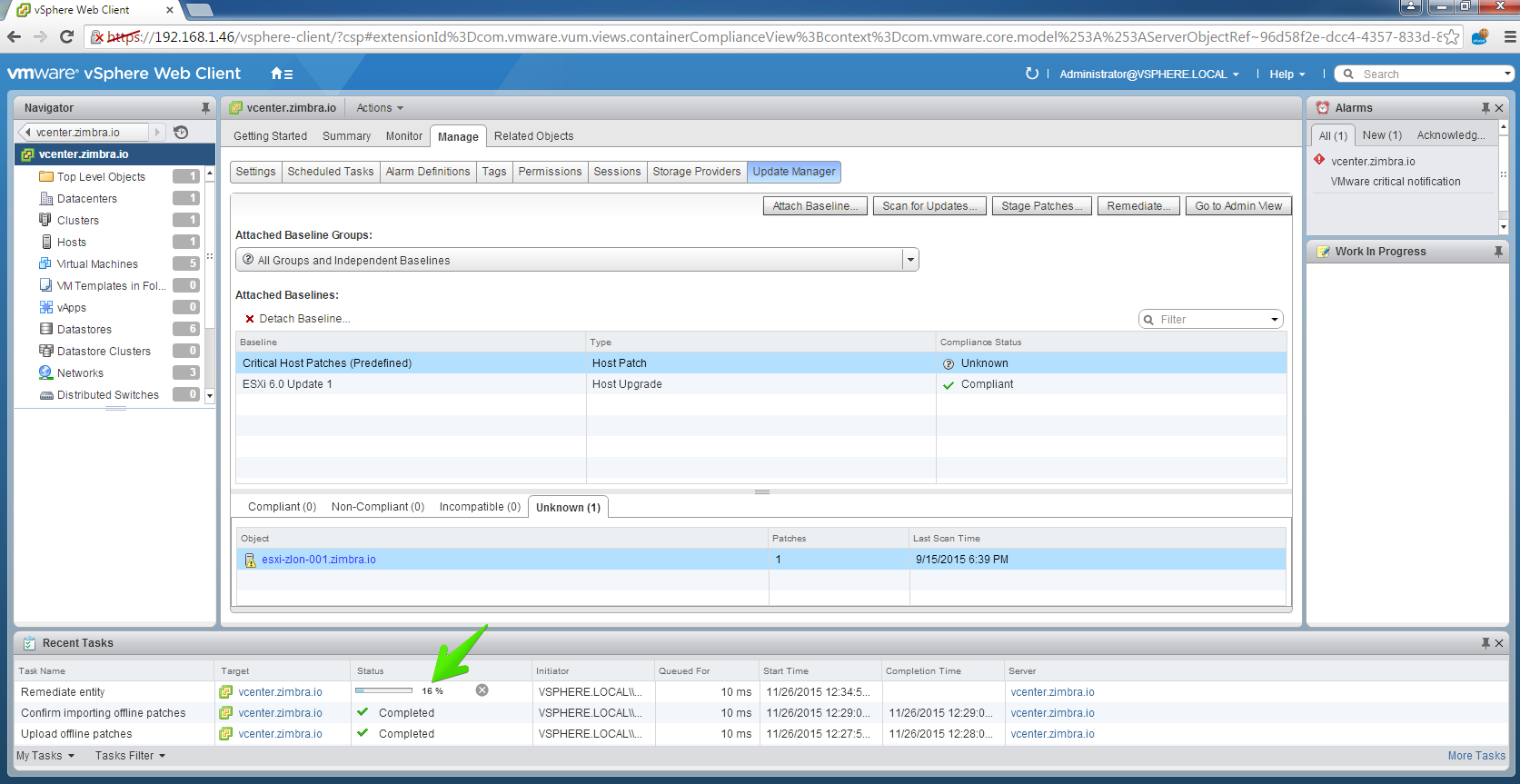Pin the Navigator panel
The width and height of the screenshot is (1520, 784).
point(205,107)
